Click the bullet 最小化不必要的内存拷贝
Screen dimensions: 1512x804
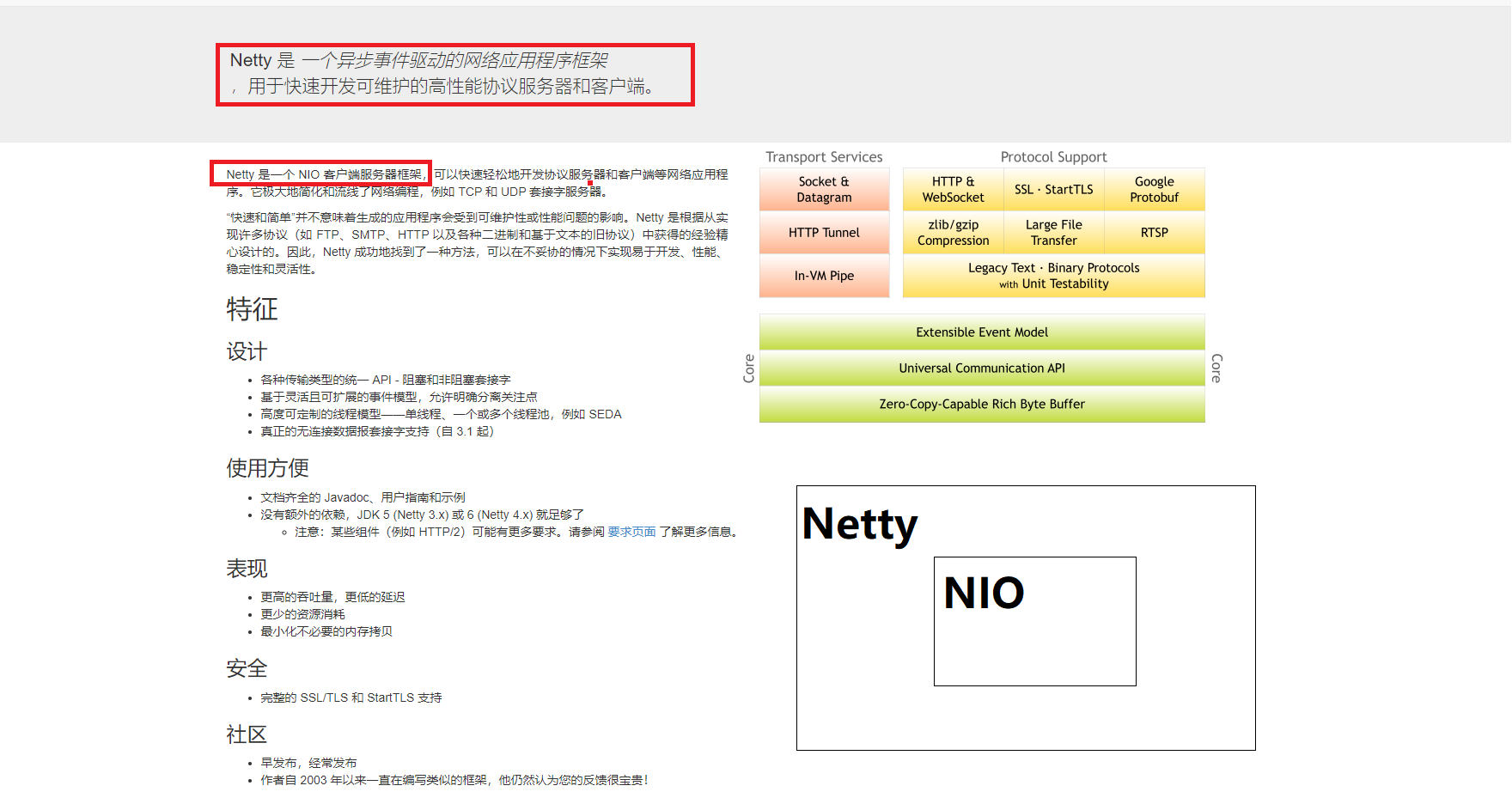coord(326,631)
